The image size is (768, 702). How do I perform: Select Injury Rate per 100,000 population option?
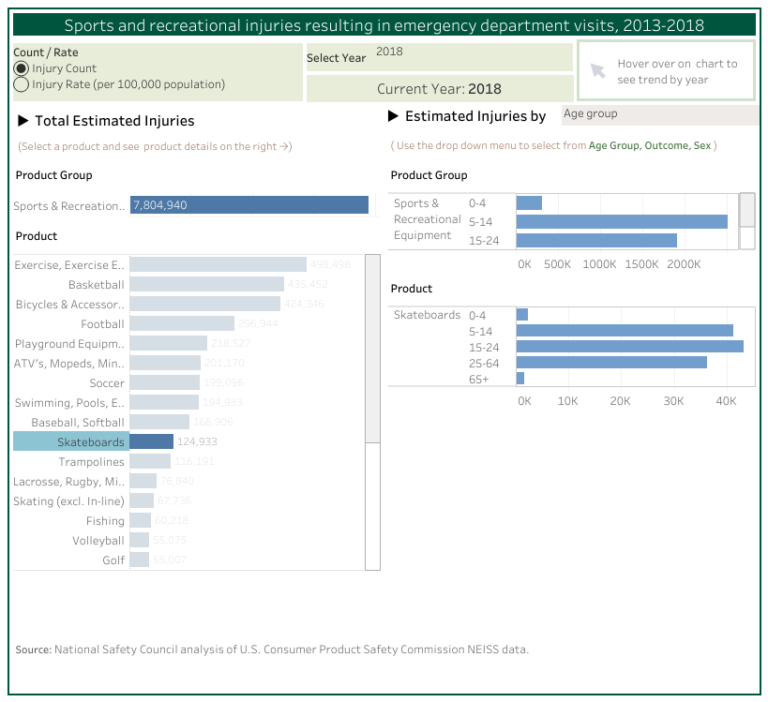tap(21, 85)
